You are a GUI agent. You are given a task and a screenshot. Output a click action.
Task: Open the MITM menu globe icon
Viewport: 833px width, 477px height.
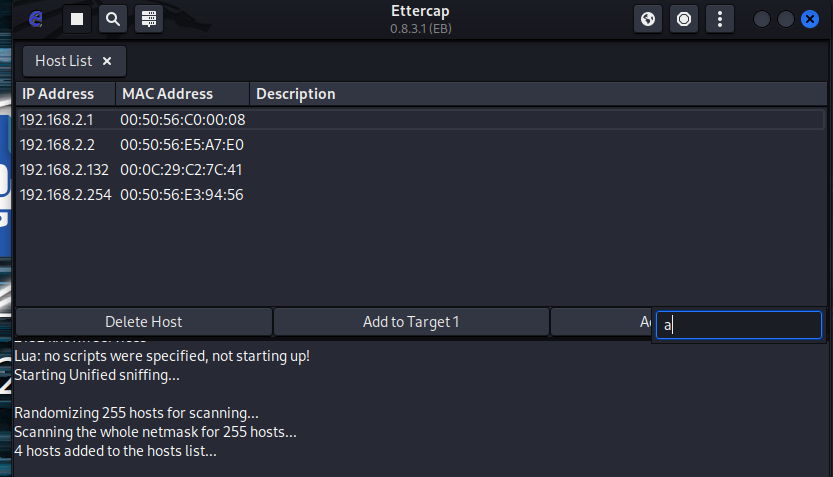[648, 18]
